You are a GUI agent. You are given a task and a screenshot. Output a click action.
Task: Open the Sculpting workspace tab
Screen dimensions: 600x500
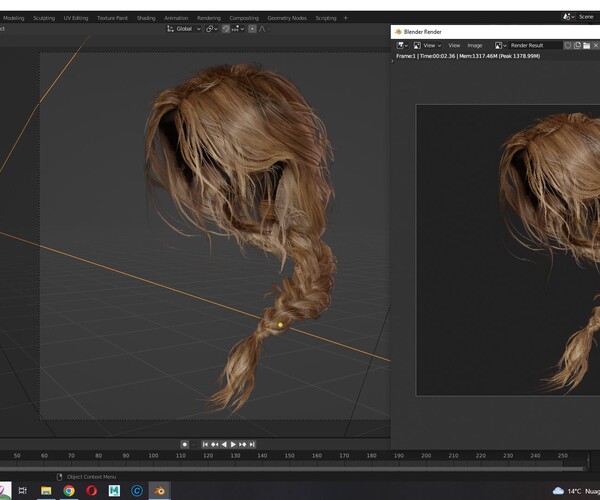coord(44,18)
